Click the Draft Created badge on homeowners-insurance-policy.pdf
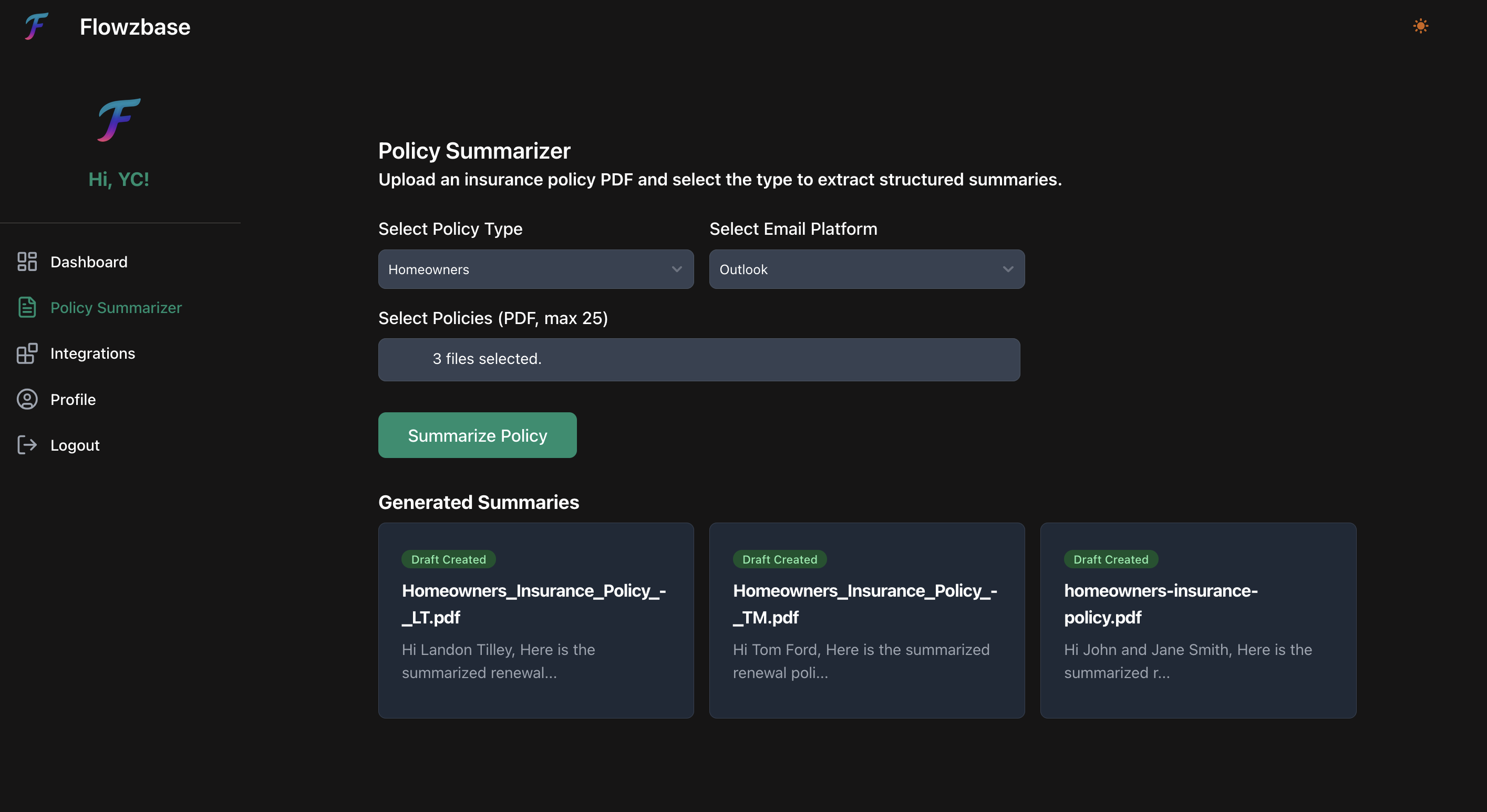Image resolution: width=1487 pixels, height=812 pixels. (1110, 559)
